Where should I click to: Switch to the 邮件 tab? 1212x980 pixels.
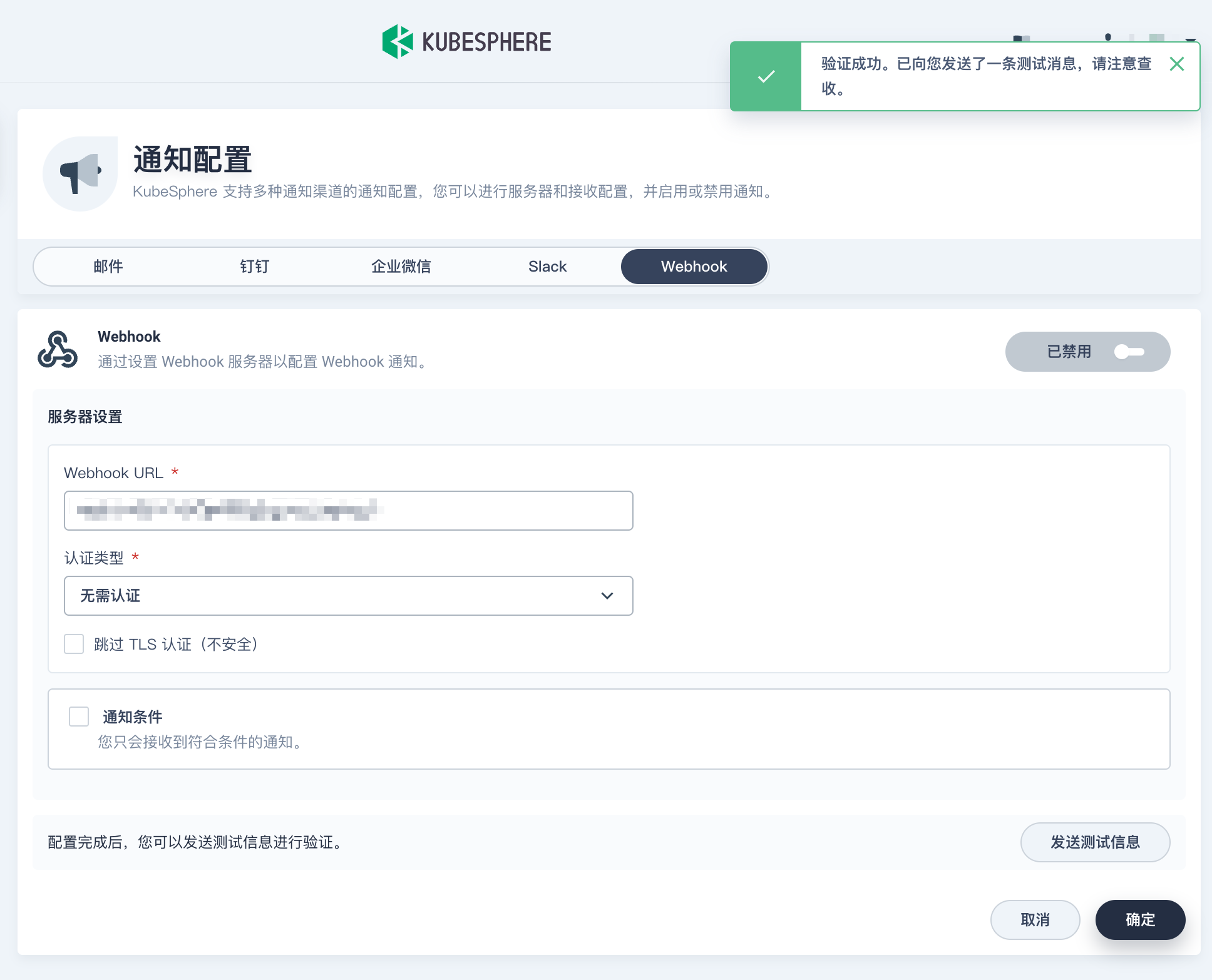pyautogui.click(x=108, y=267)
